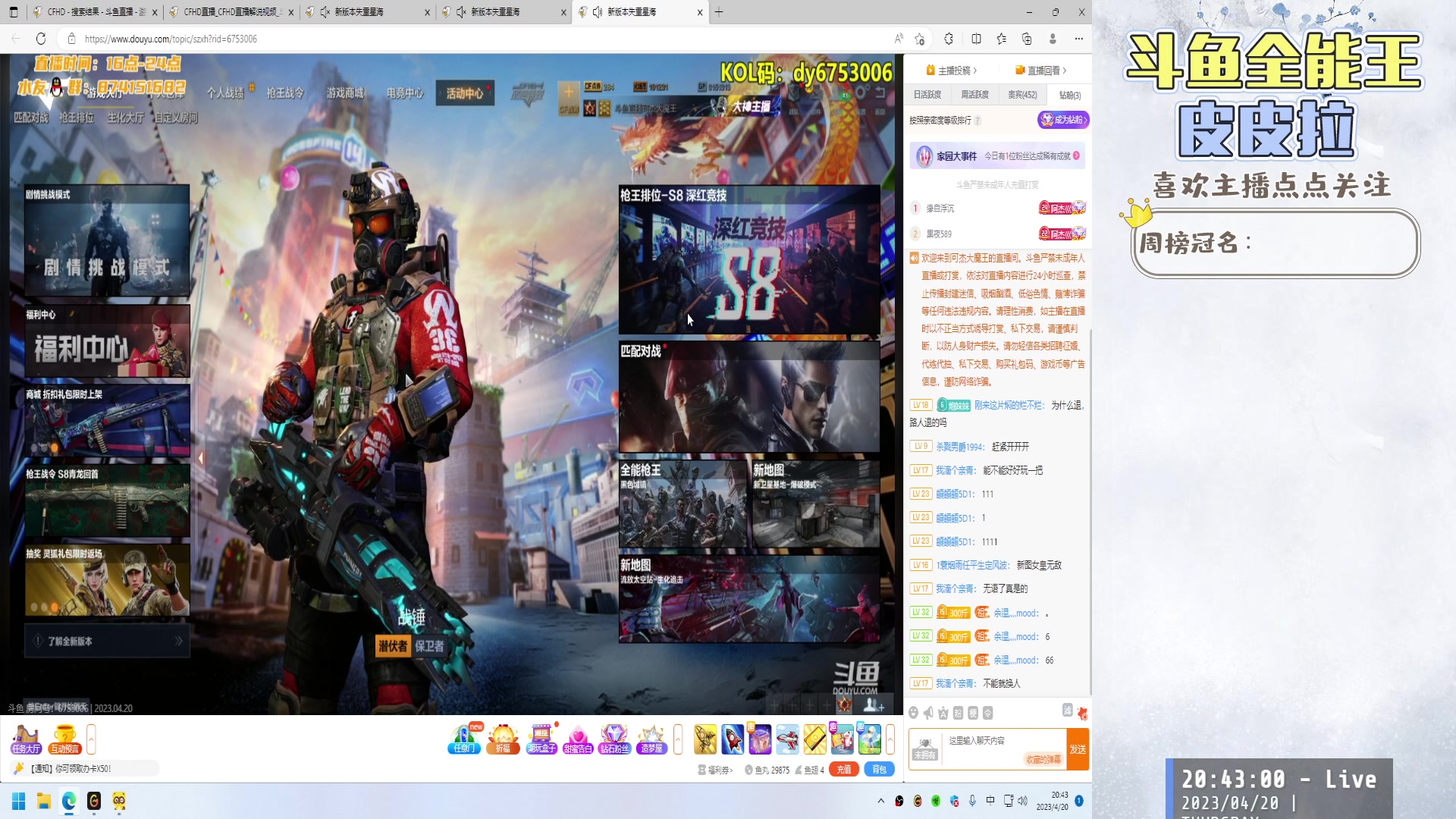Image resolution: width=1456 pixels, height=819 pixels.
Task: Select the airplane gift icon
Action: pos(787,739)
